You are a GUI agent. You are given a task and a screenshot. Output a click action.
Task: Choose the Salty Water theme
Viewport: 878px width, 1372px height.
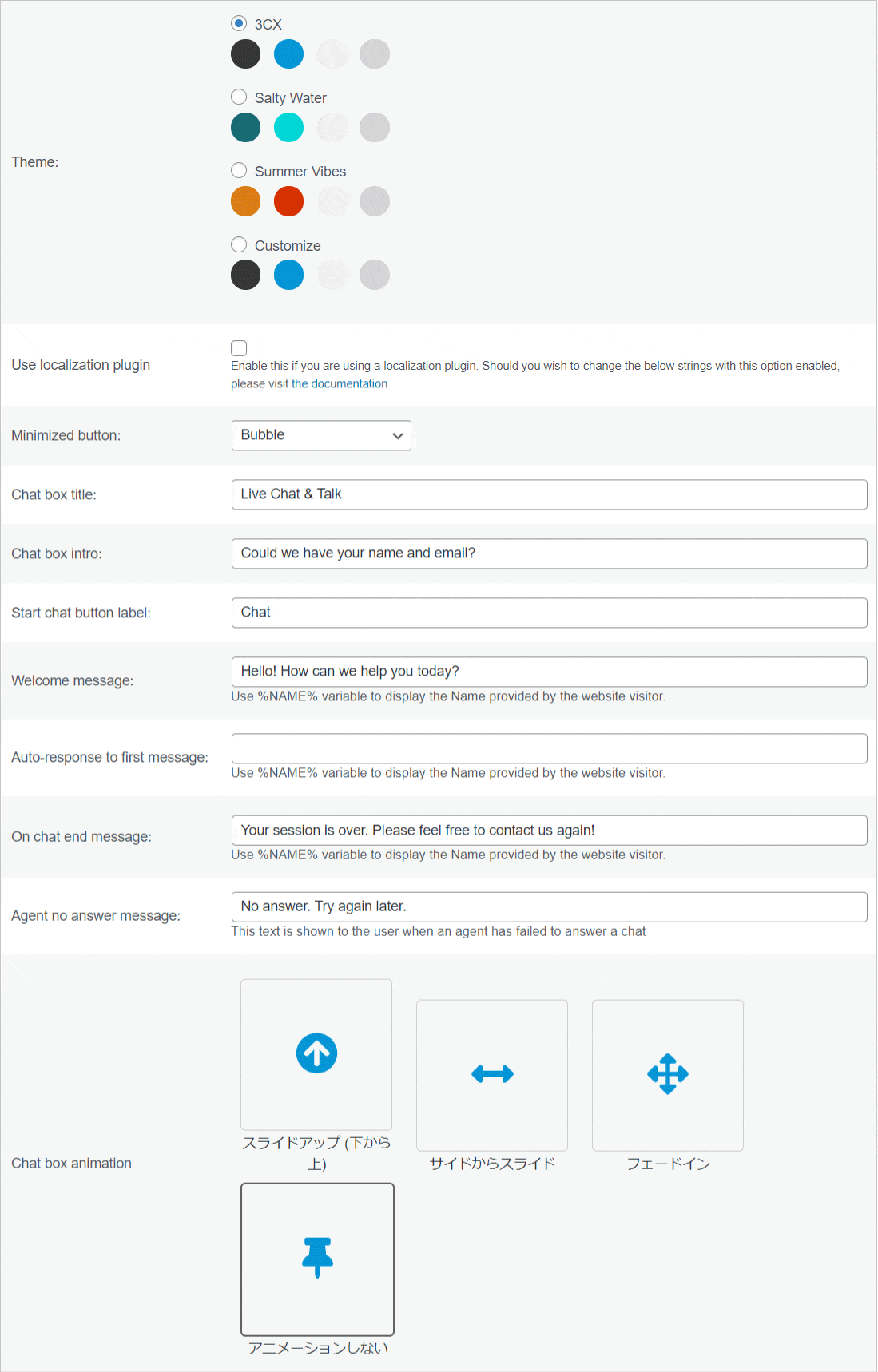pyautogui.click(x=239, y=97)
